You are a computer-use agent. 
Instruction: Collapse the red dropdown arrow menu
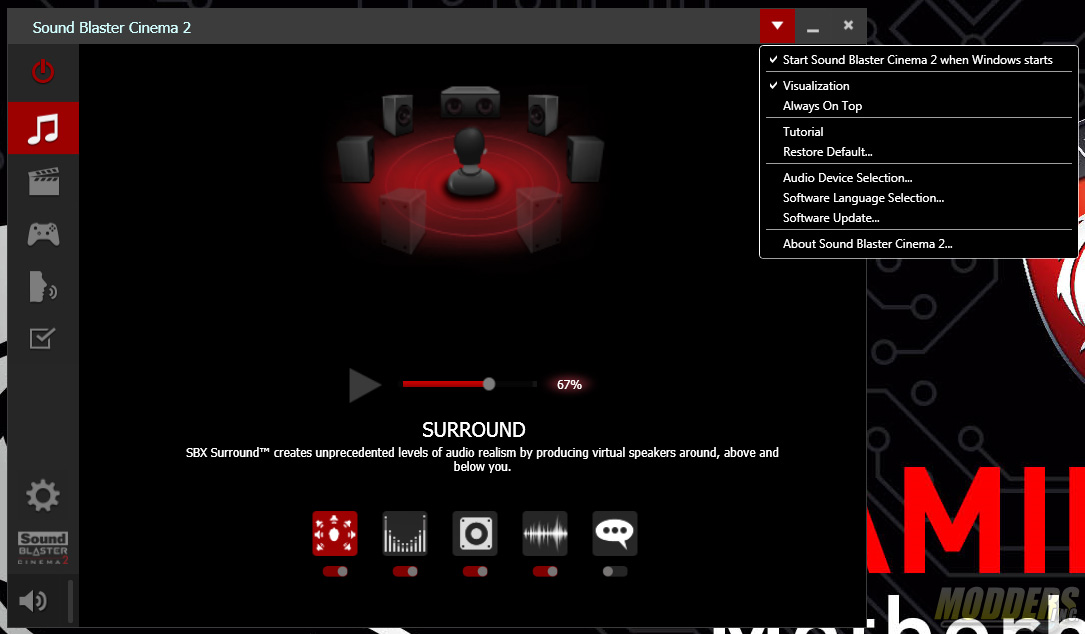click(x=777, y=26)
